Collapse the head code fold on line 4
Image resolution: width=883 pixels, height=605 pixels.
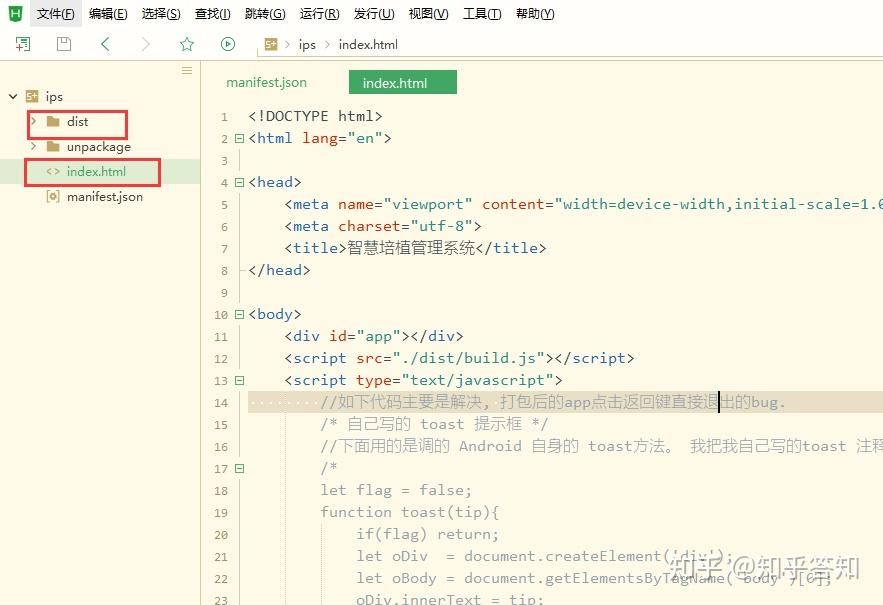click(x=240, y=182)
